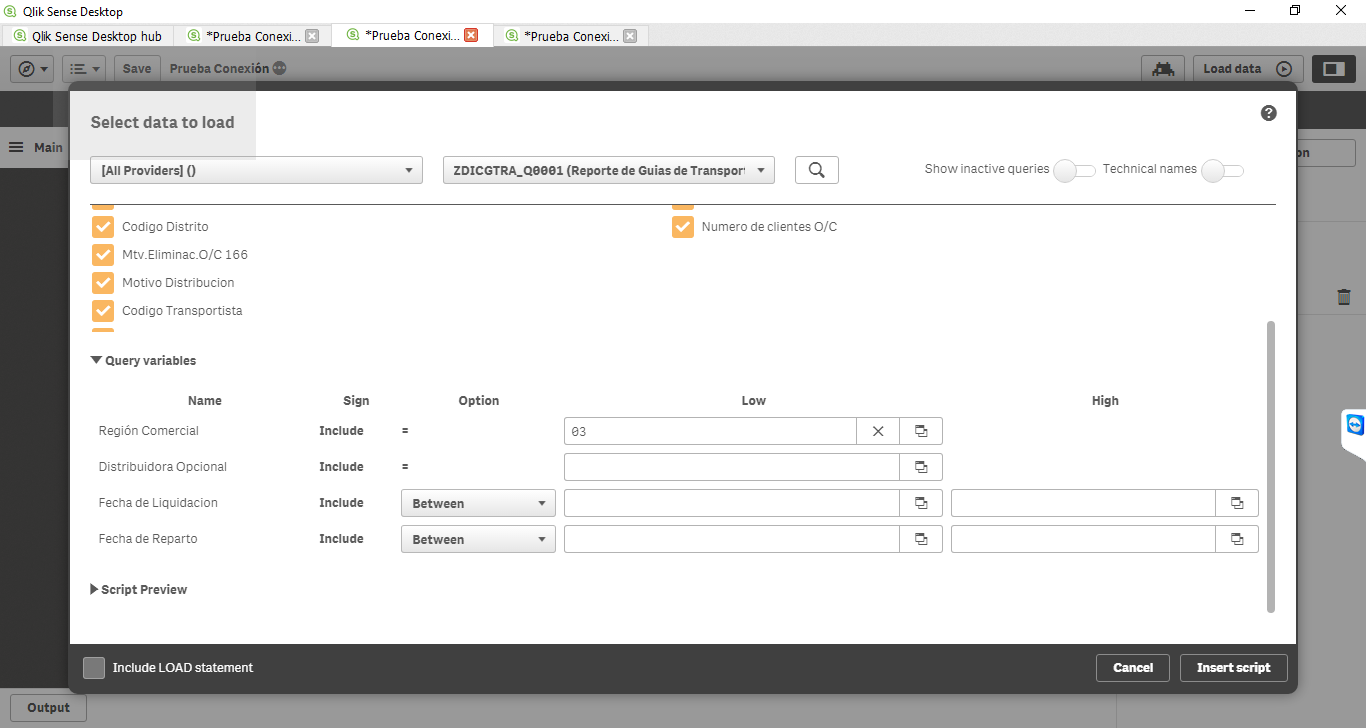Viewport: 1366px width, 728px height.
Task: Open selection for Fecha de Liquidacion high
Action: click(x=1237, y=503)
